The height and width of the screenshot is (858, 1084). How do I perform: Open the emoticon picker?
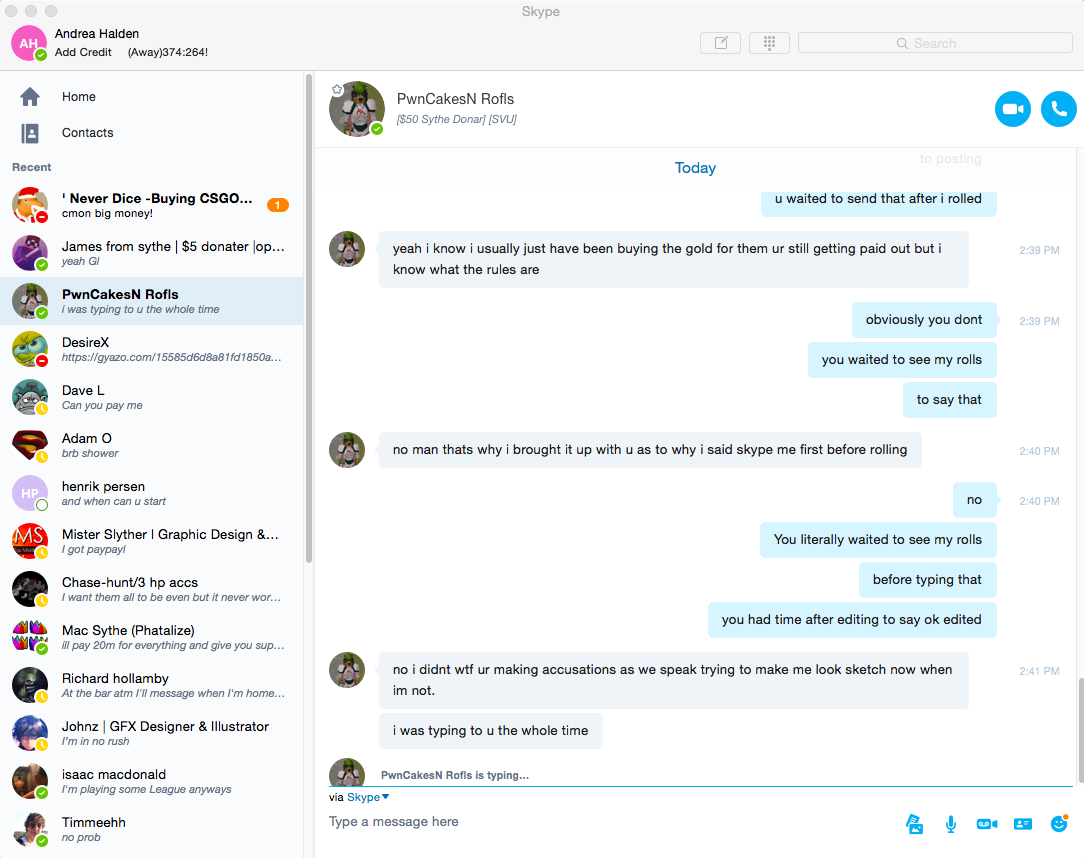(x=1058, y=823)
